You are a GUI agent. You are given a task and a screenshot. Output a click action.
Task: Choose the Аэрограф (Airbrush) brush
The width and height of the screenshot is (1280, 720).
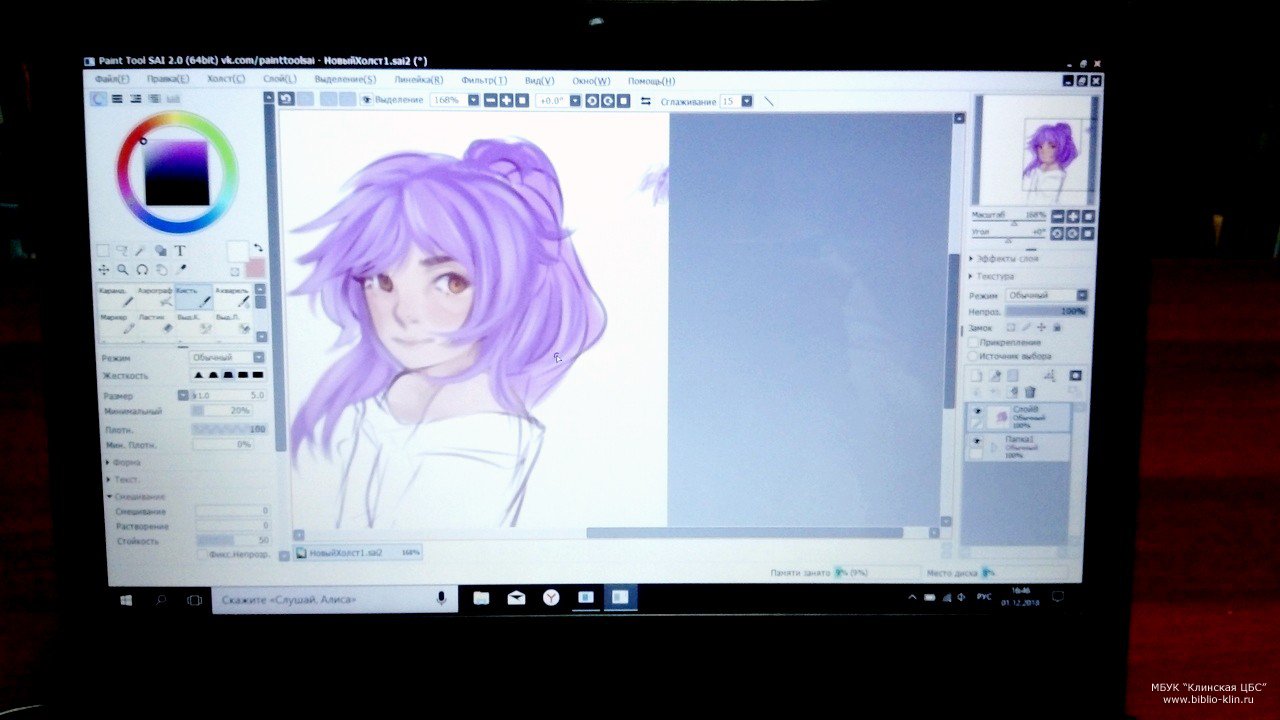pyautogui.click(x=155, y=297)
